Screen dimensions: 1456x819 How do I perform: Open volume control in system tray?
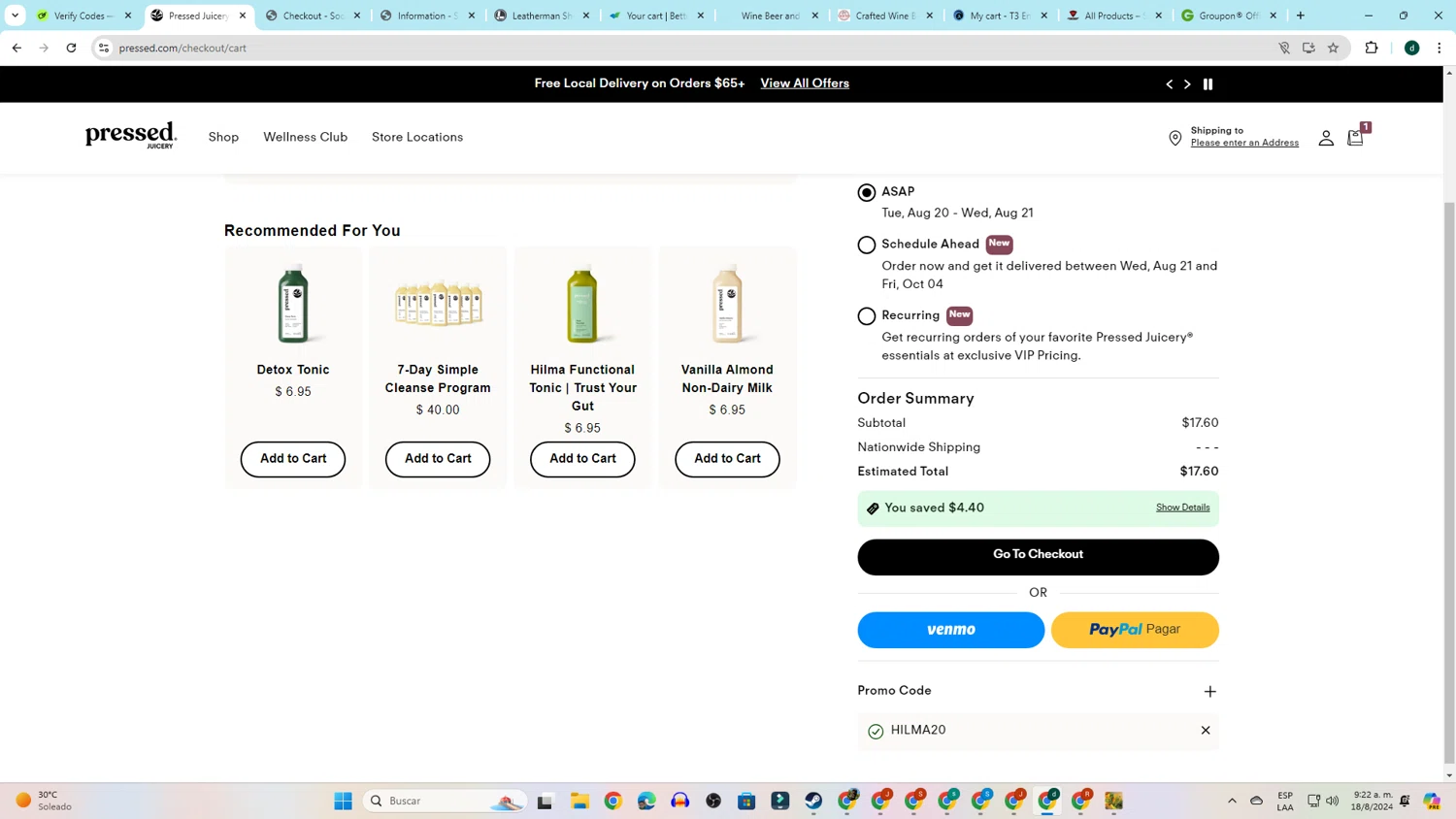1333,801
